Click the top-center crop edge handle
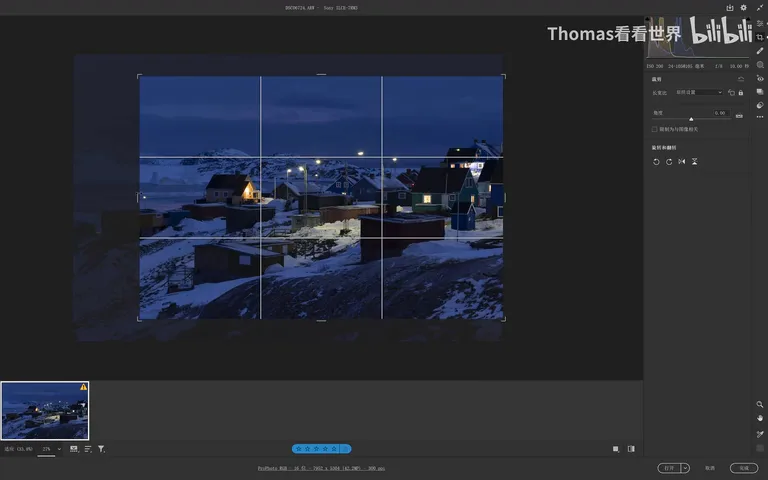This screenshot has height=480, width=768. pos(321,75)
